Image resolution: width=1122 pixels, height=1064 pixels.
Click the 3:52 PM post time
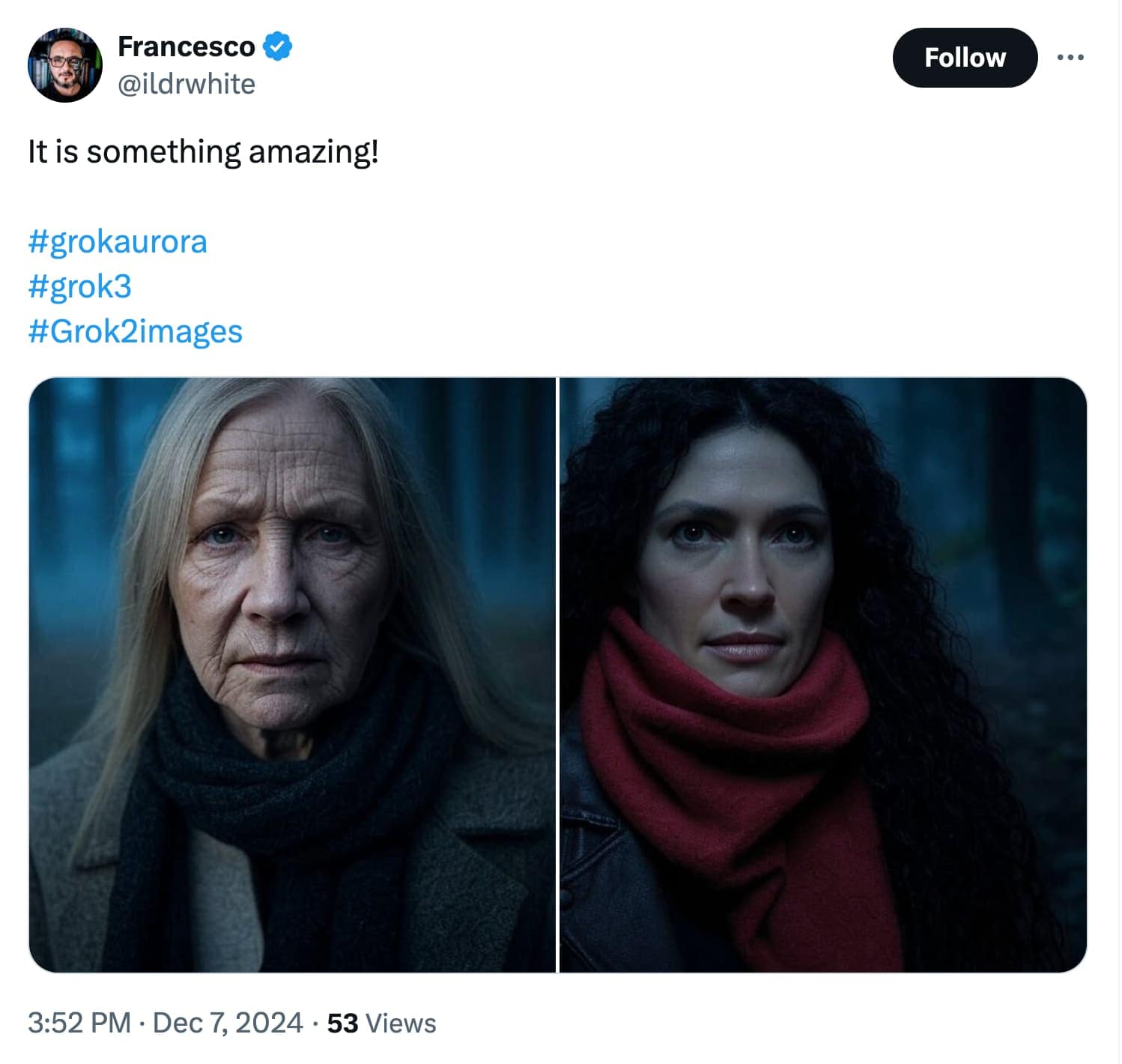79,1023
